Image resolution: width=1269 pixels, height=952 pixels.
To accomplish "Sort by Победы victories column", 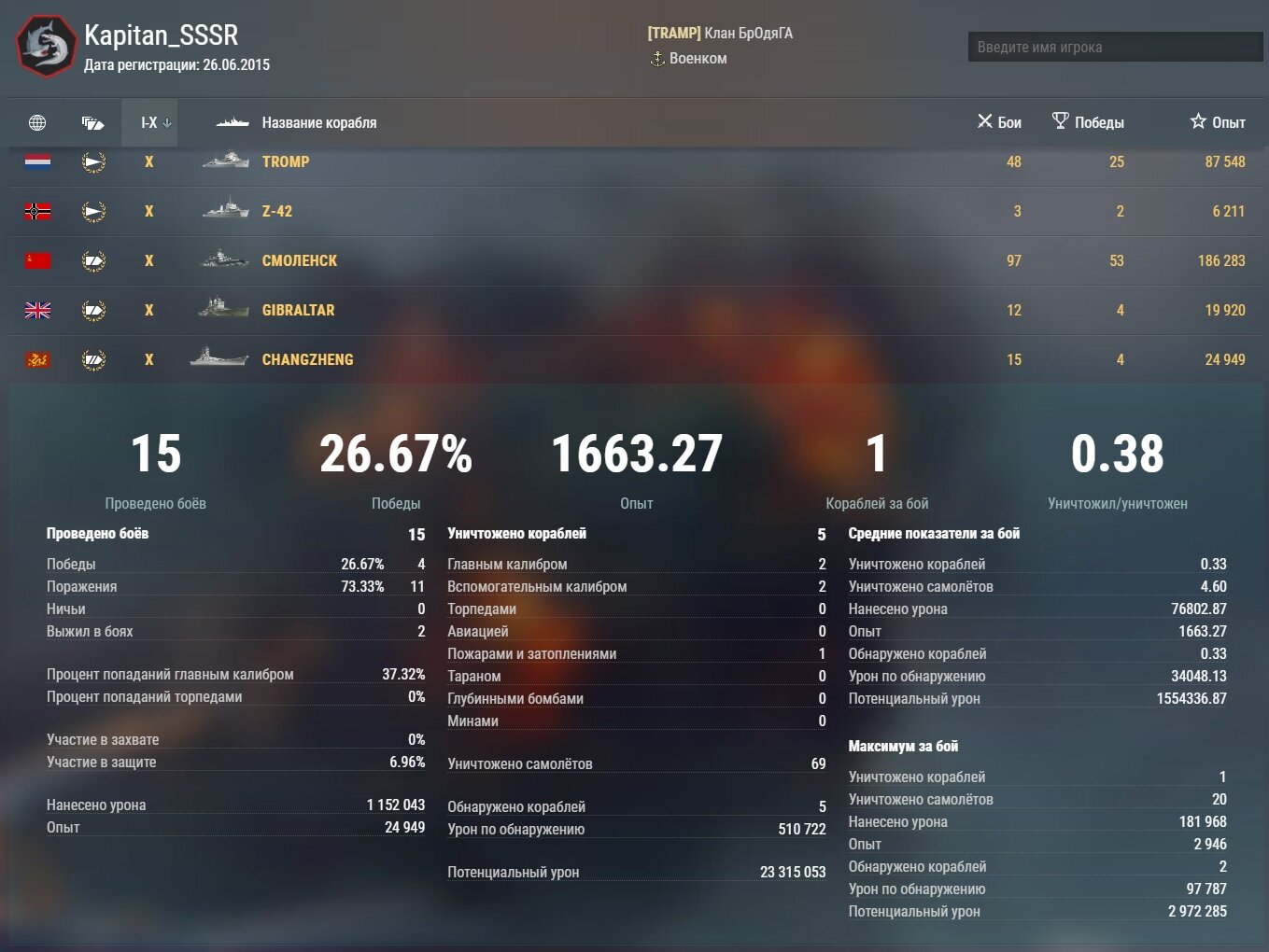I will 1088,122.
